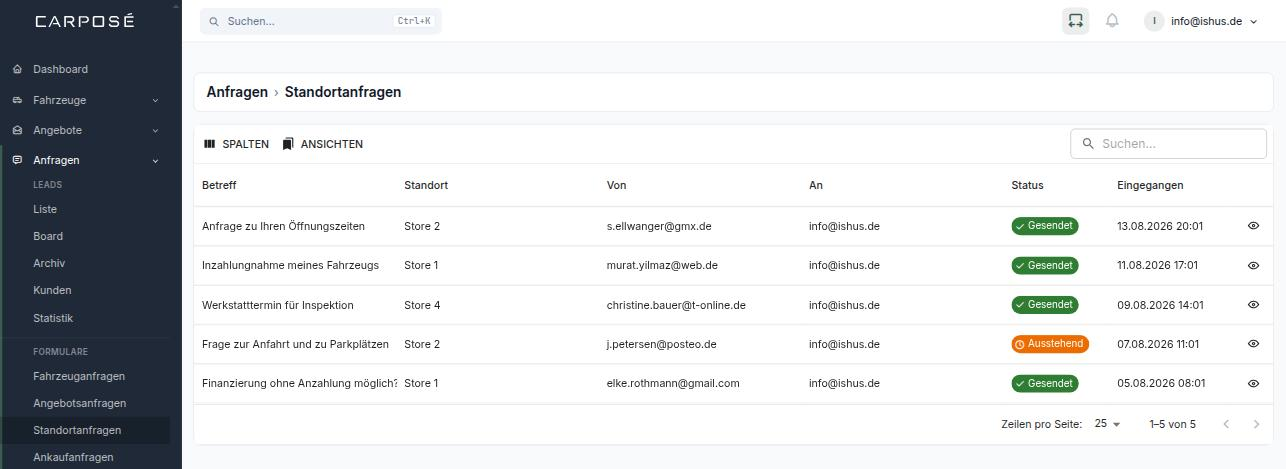Open Dashboard in the sidebar
Image resolution: width=1286 pixels, height=469 pixels.
(60, 69)
